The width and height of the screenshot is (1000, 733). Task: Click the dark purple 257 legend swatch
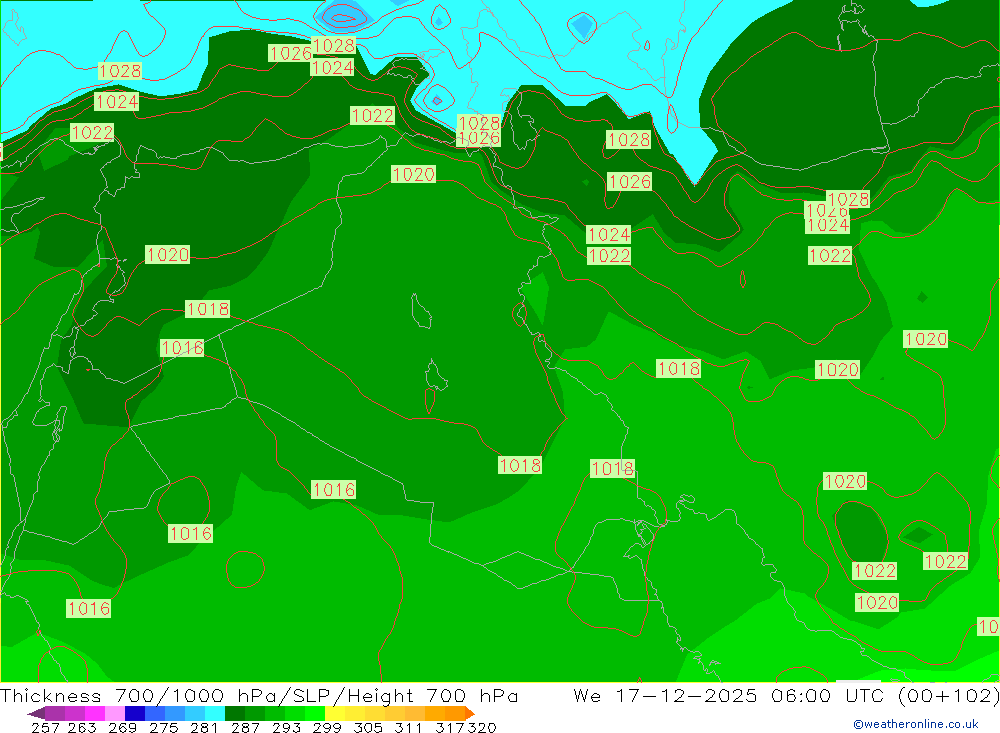click(55, 713)
